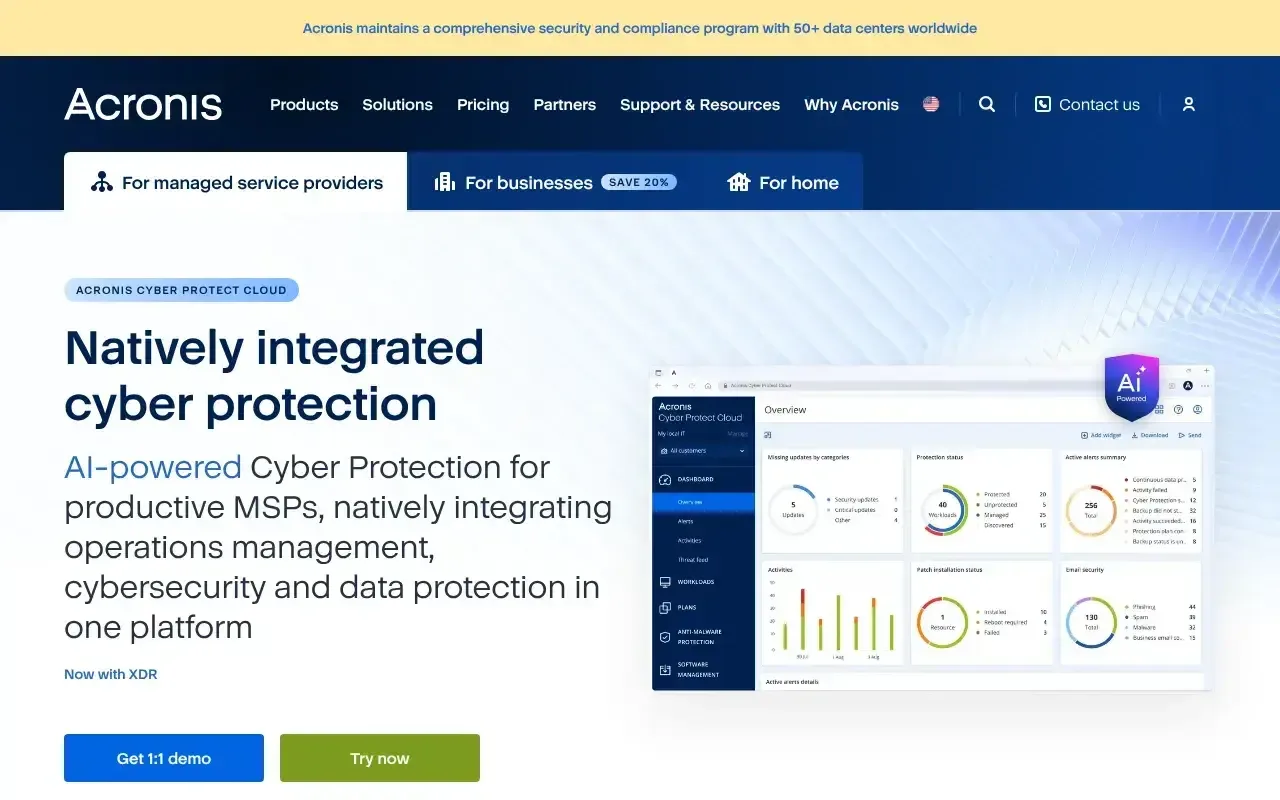The height and width of the screenshot is (800, 1280).
Task: Open the help question mark icon
Action: coord(1178,410)
